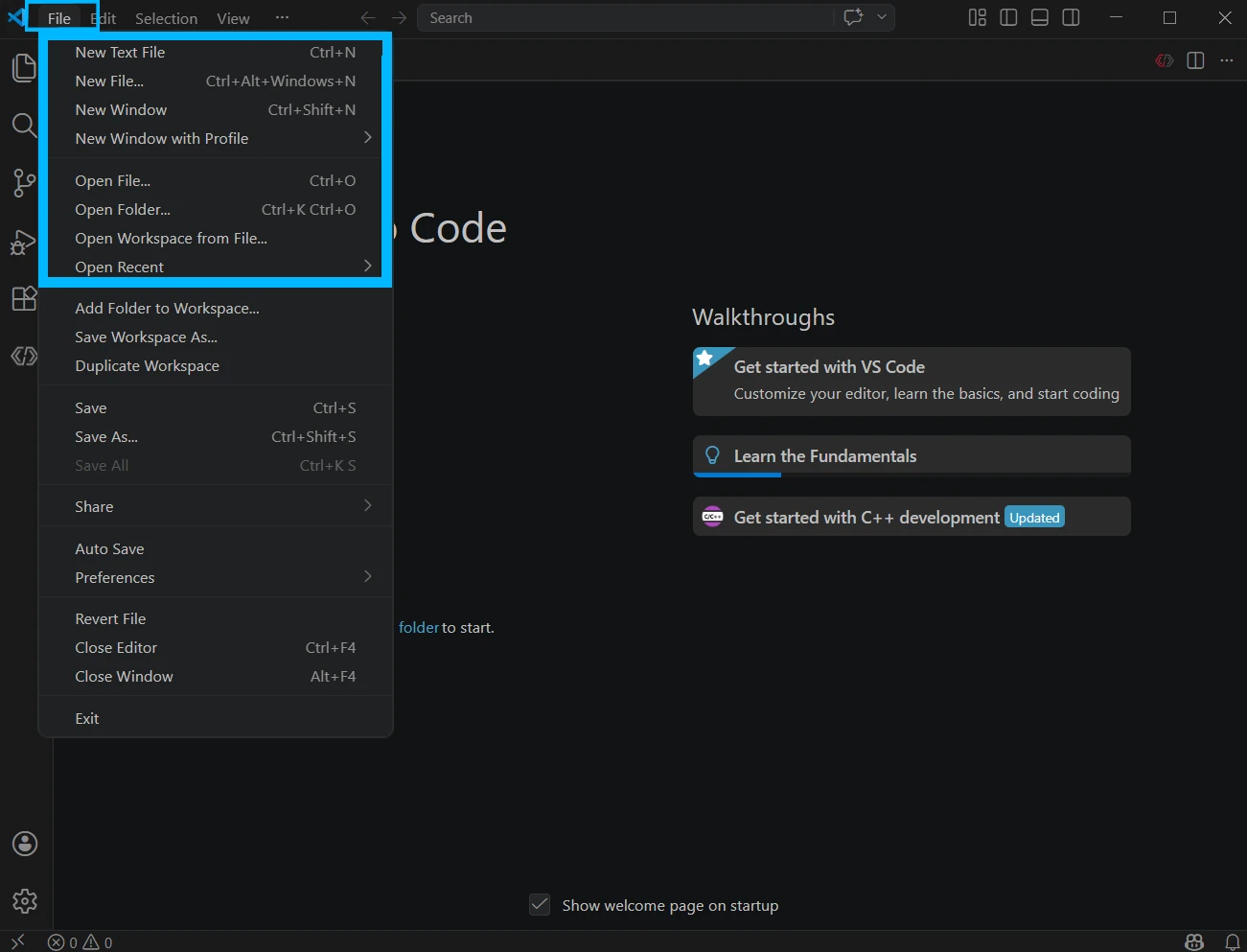This screenshot has height=952, width=1247.
Task: Choose Add Folder to Workspace...
Action: pyautogui.click(x=216, y=308)
